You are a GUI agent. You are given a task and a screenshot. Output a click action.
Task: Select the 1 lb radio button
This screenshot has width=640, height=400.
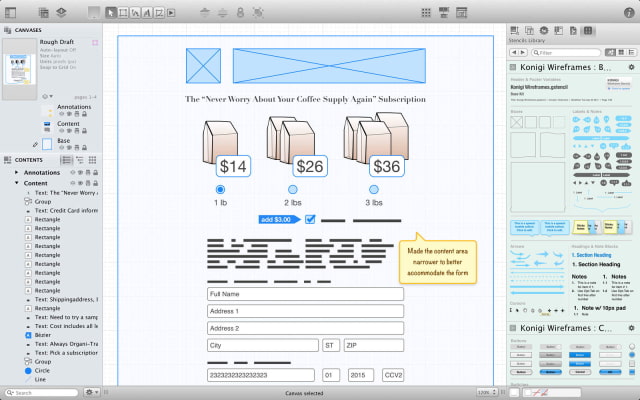pos(220,189)
